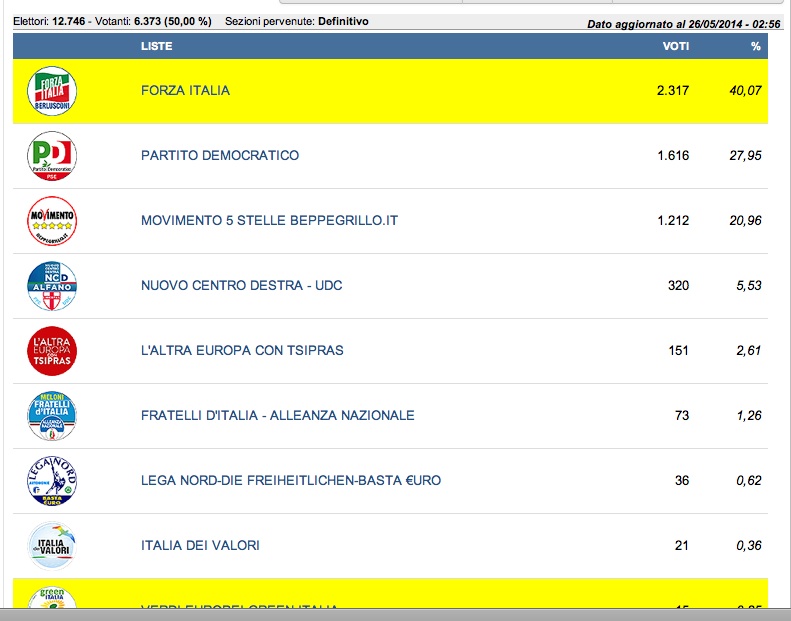Click the Votanti value 6.373 (50,00 %)

tap(173, 21)
